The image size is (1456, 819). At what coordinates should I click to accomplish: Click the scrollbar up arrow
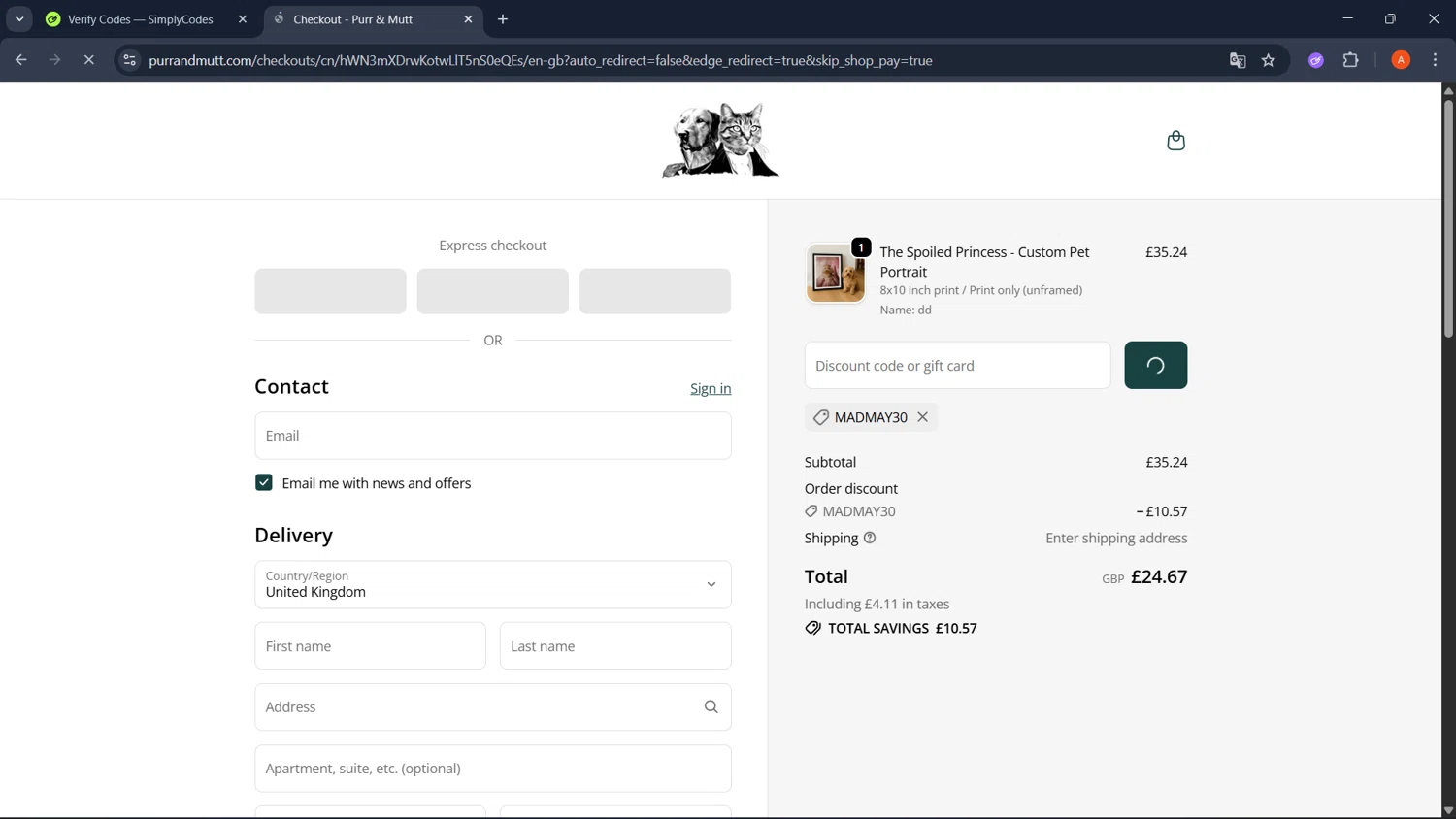1448,90
